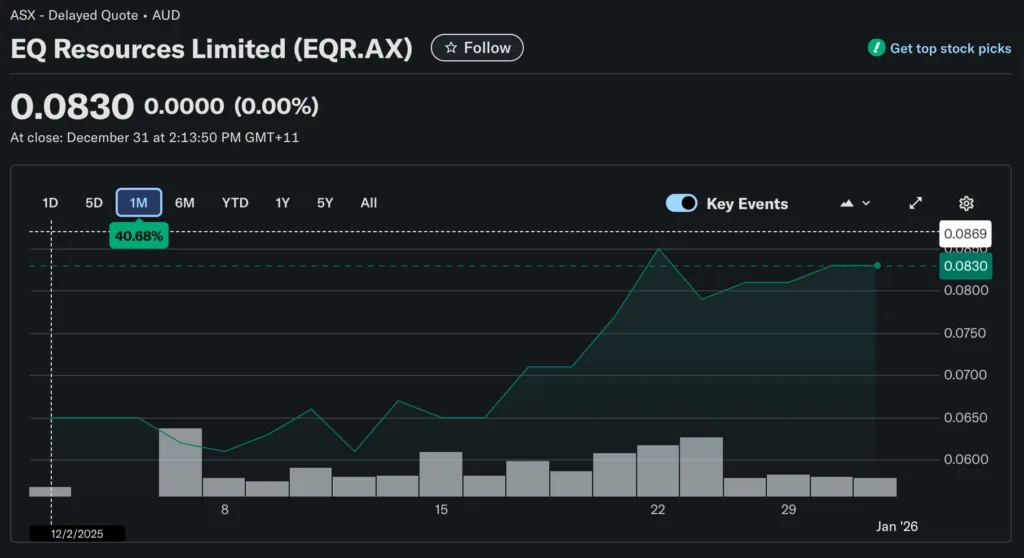This screenshot has height=558, width=1024.
Task: Select the YTD range tab
Action: tap(235, 203)
